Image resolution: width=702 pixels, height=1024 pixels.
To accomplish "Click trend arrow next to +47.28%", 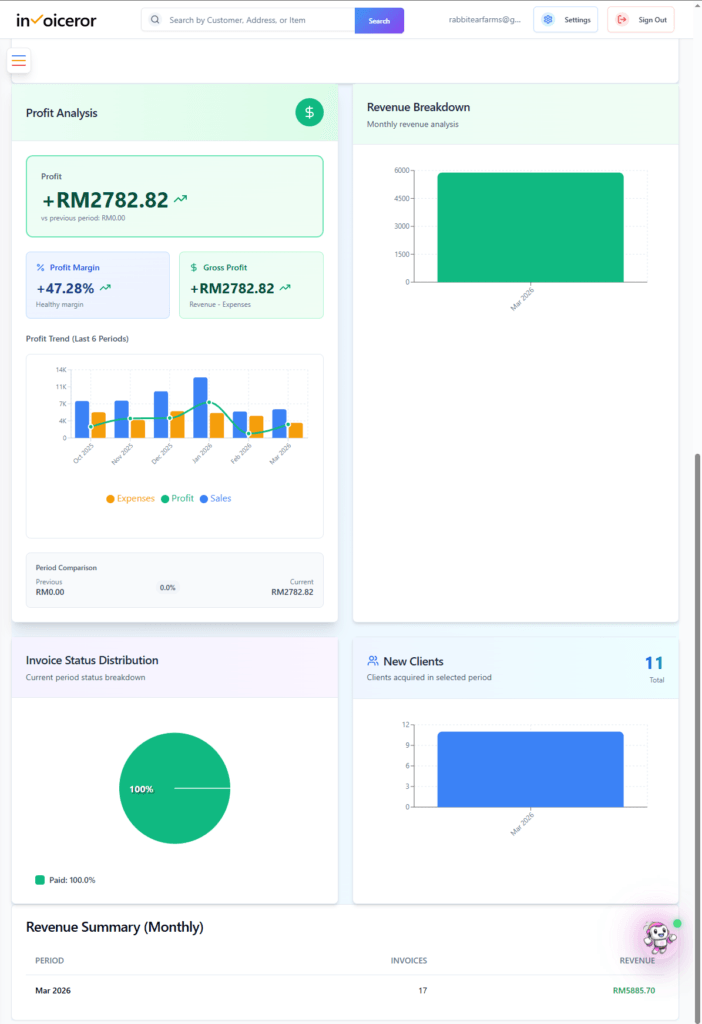I will (x=105, y=287).
